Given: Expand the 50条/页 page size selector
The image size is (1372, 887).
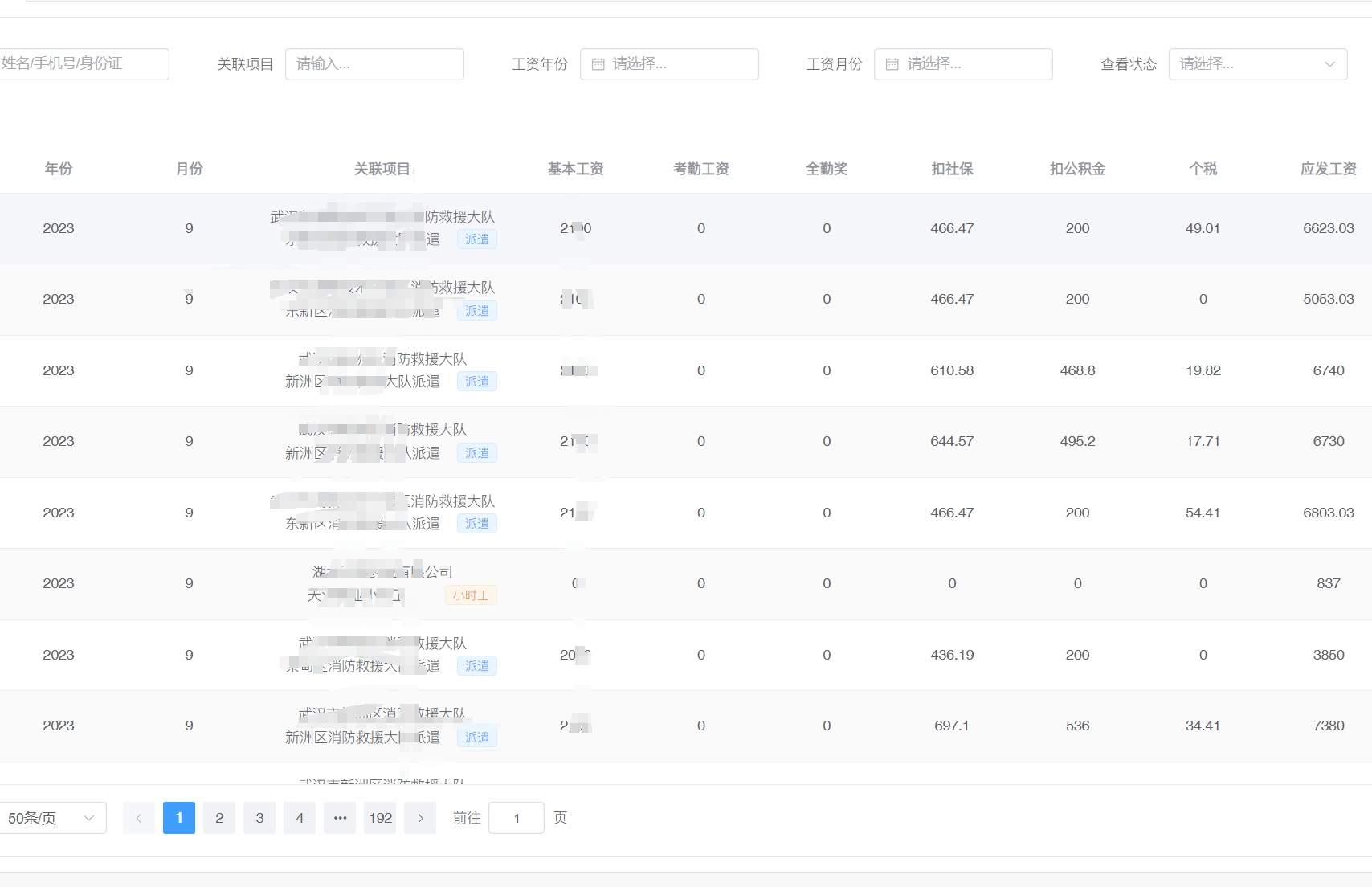Looking at the screenshot, I should tap(52, 818).
